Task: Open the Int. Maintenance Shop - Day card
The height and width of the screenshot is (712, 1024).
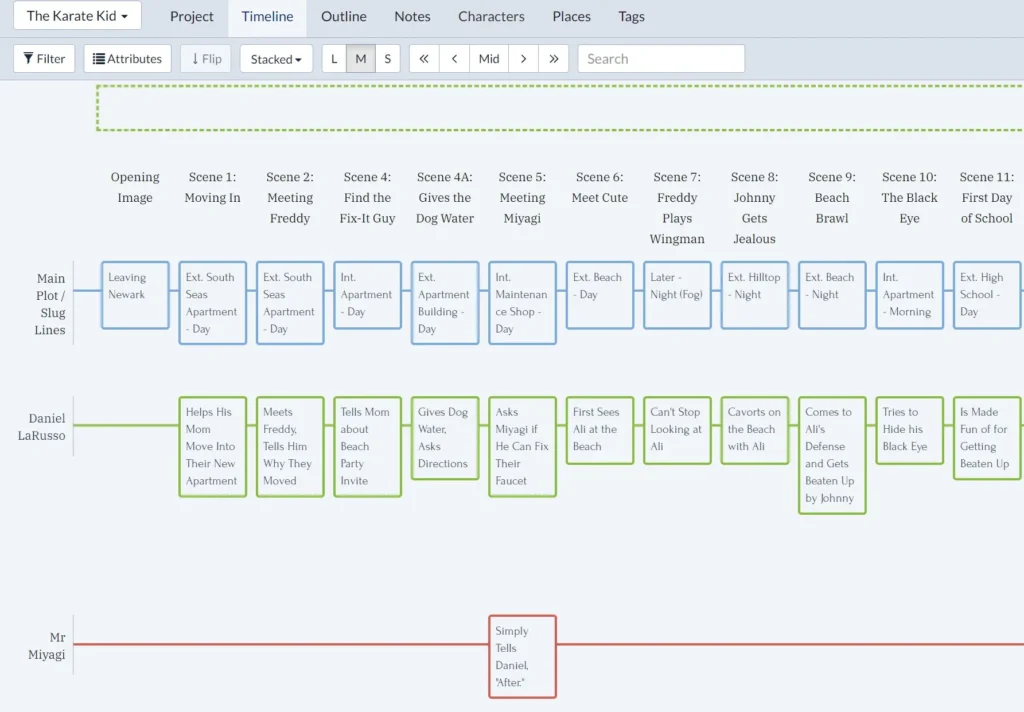Action: [522, 303]
